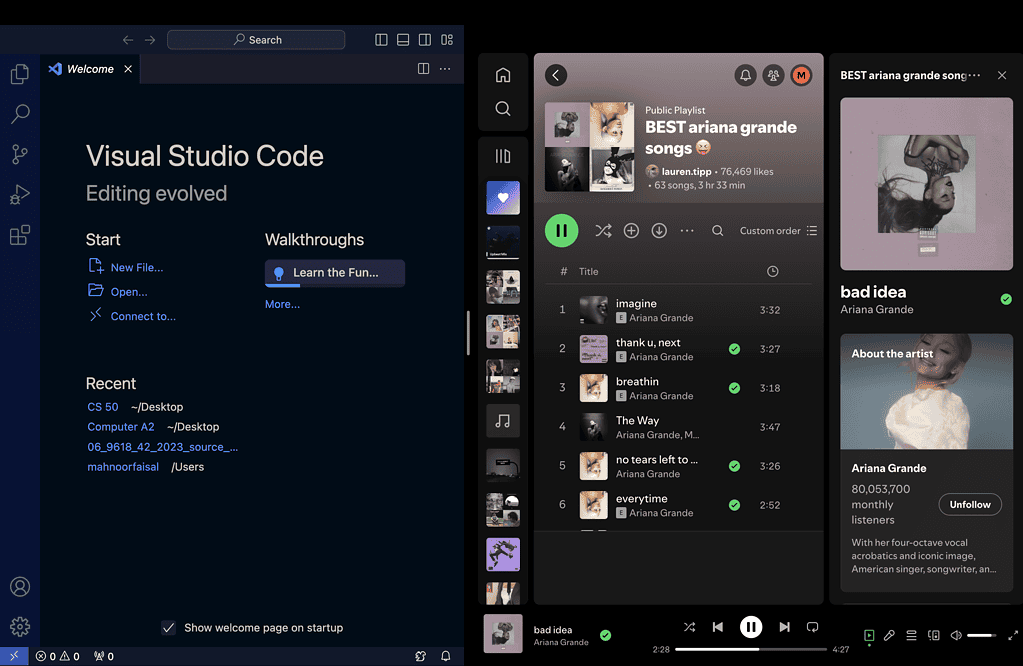Click the Spotify Home icon
The image size is (1023, 666).
click(x=503, y=75)
